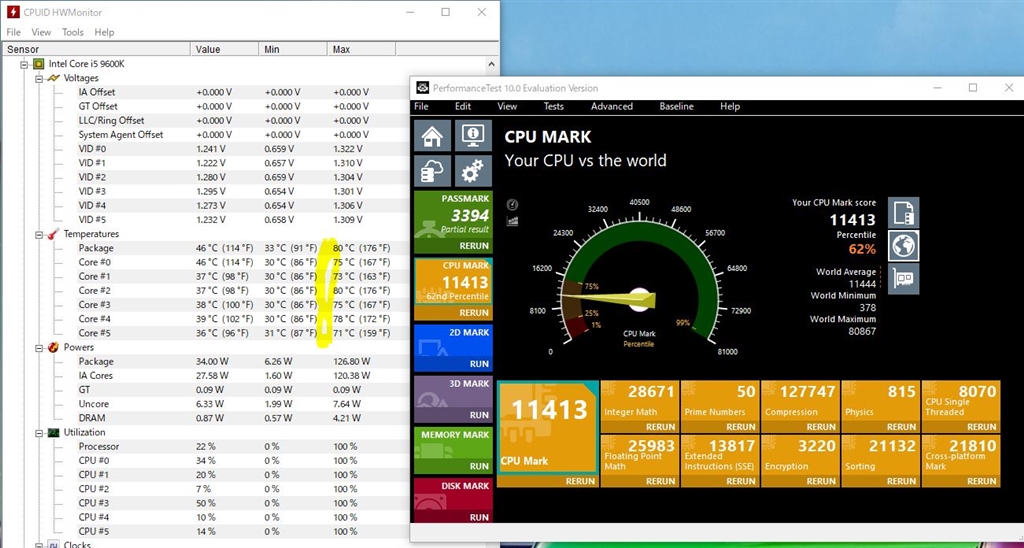Click the Temperatures thermometer icon
This screenshot has height=548, width=1024.
53,234
